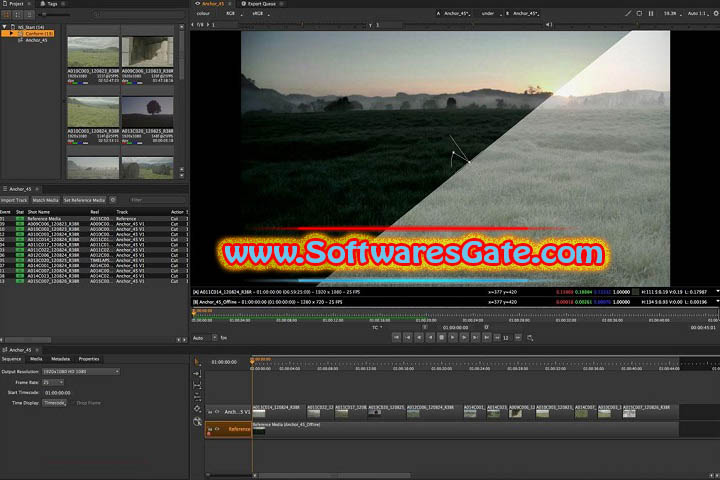Select the A015C007_120826_R38R clip on timeline
This screenshot has width=720, height=480.
pyautogui.click(x=651, y=412)
